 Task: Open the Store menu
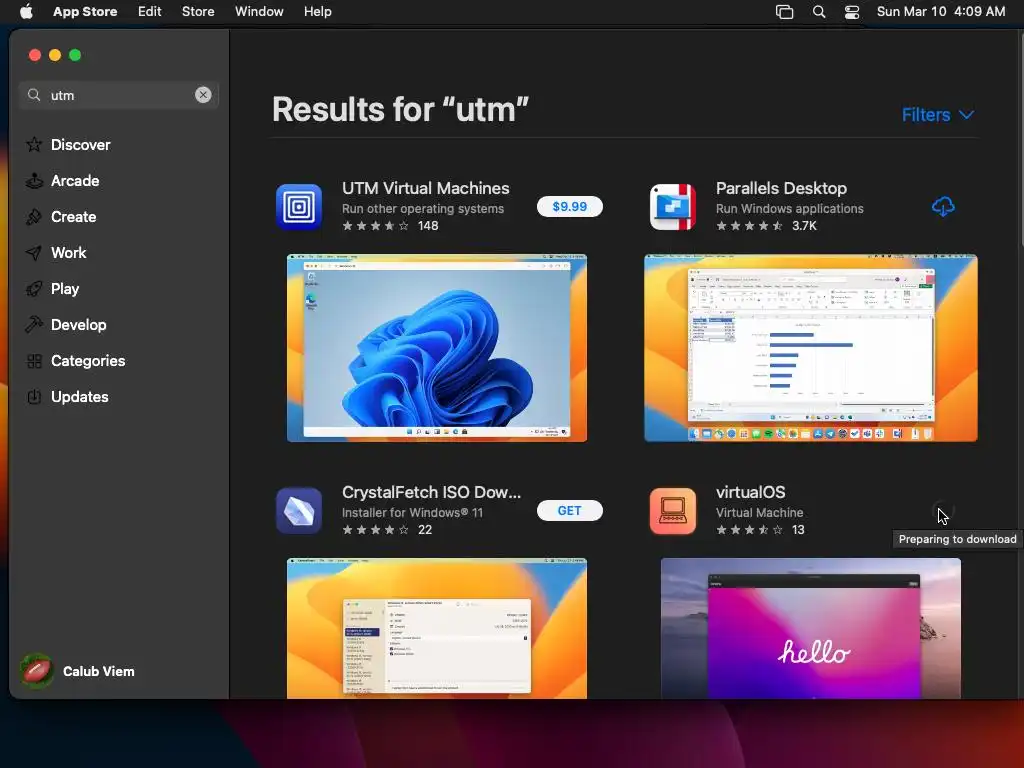(x=198, y=11)
